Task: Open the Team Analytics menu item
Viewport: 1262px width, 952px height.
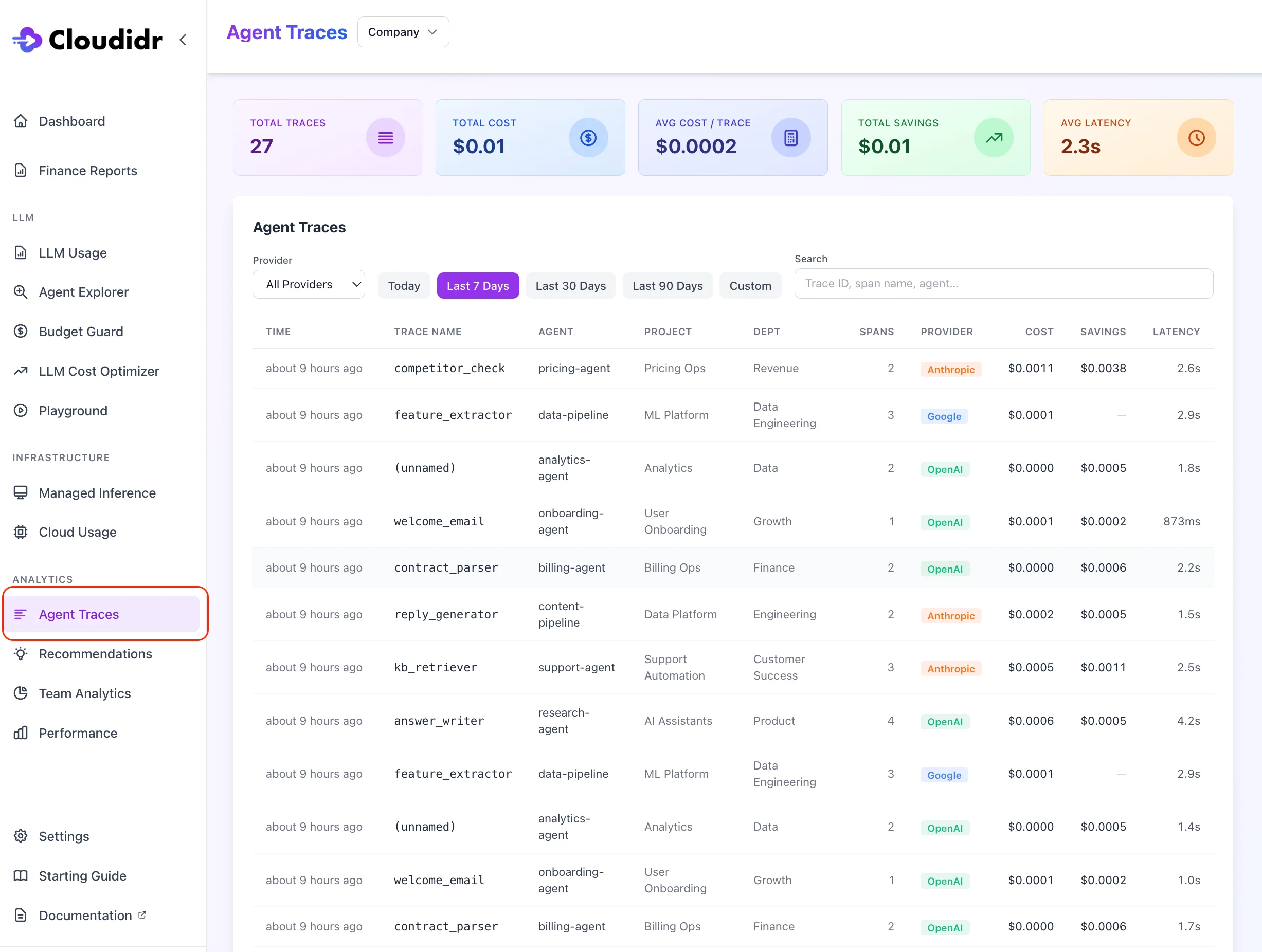Action: (x=85, y=693)
